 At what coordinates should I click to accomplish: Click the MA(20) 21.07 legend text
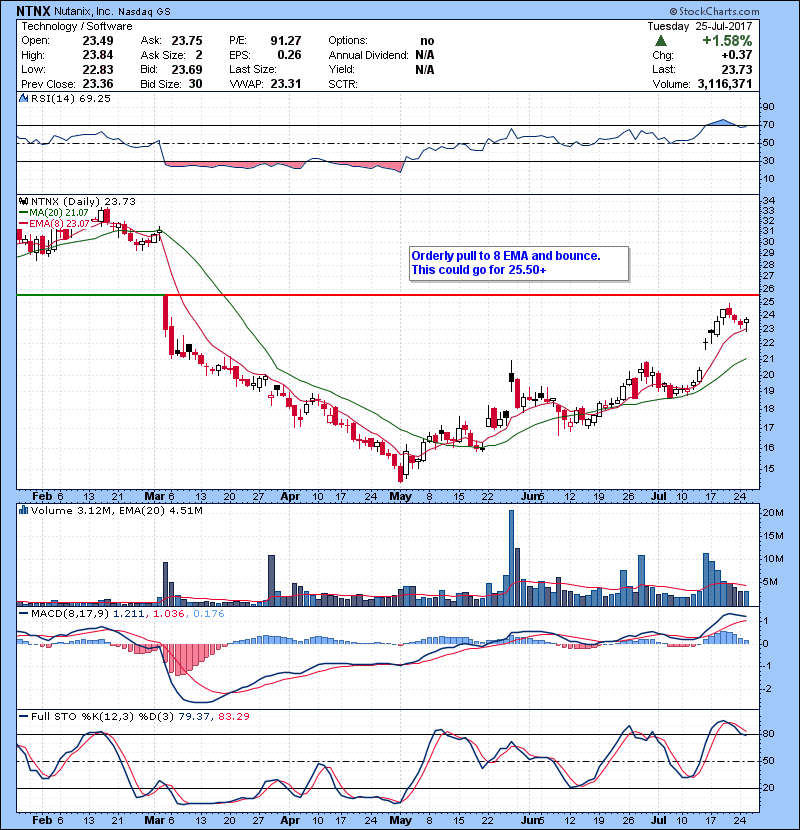point(59,212)
